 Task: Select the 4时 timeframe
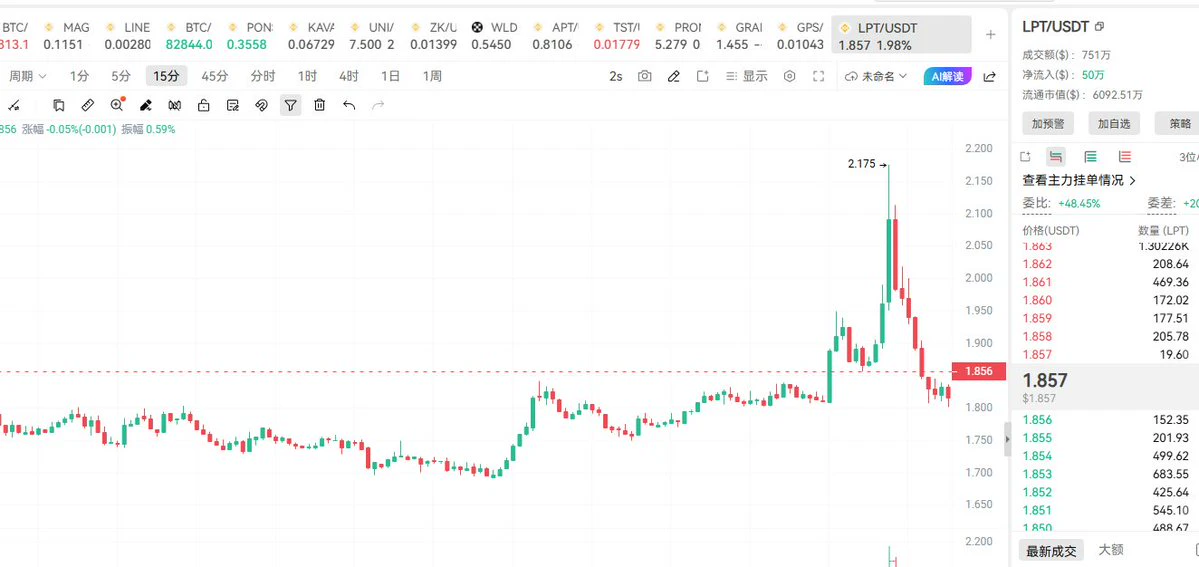click(349, 77)
